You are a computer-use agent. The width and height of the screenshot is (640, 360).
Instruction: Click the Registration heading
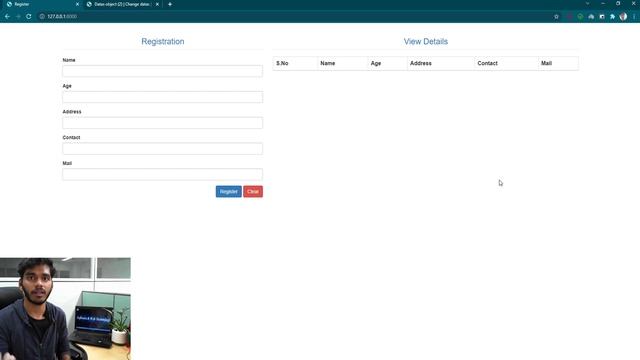[163, 41]
